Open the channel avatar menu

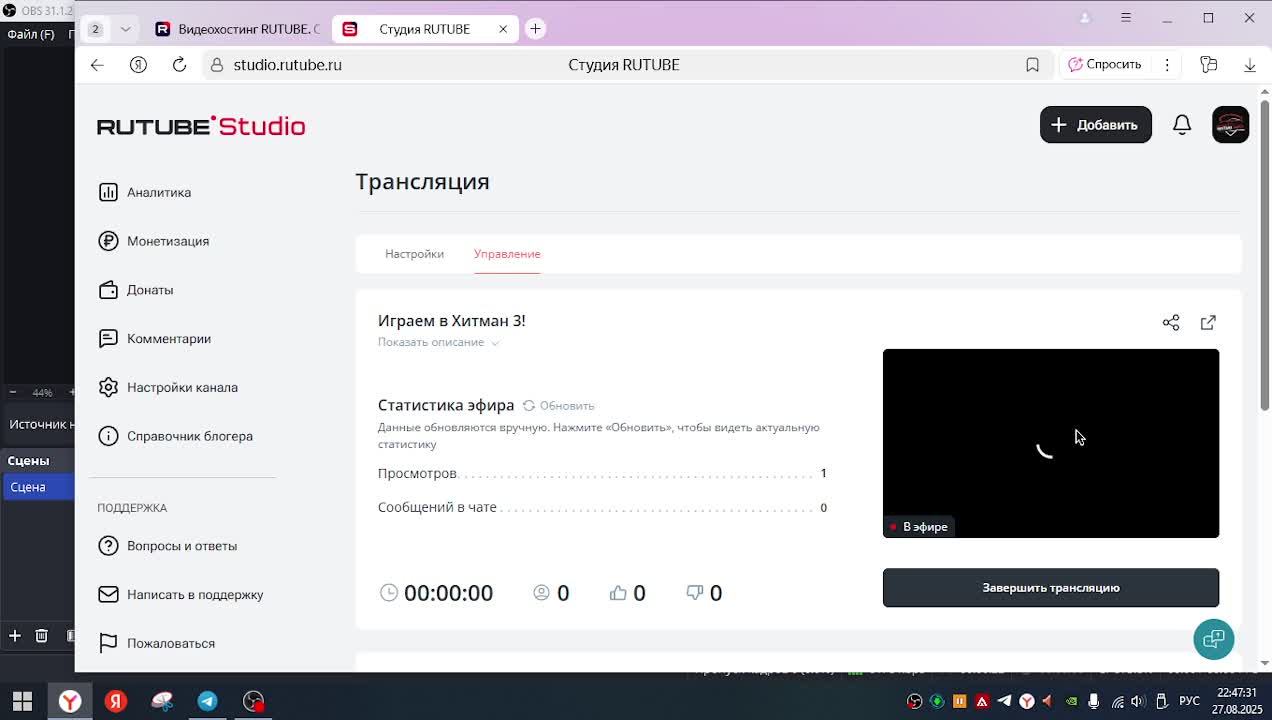click(x=1230, y=125)
